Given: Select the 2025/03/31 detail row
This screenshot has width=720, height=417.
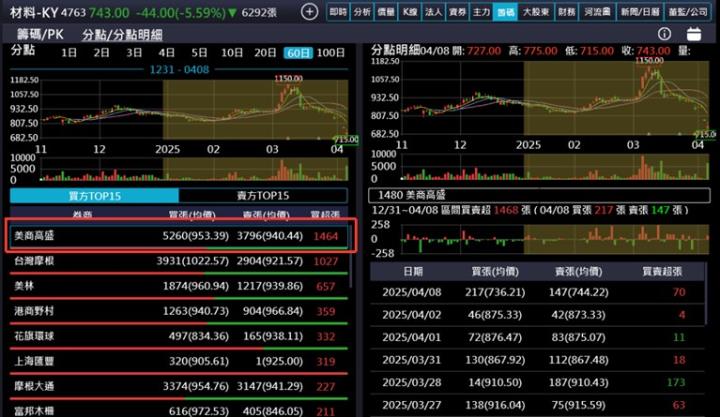Looking at the screenshot, I should pos(540,359).
